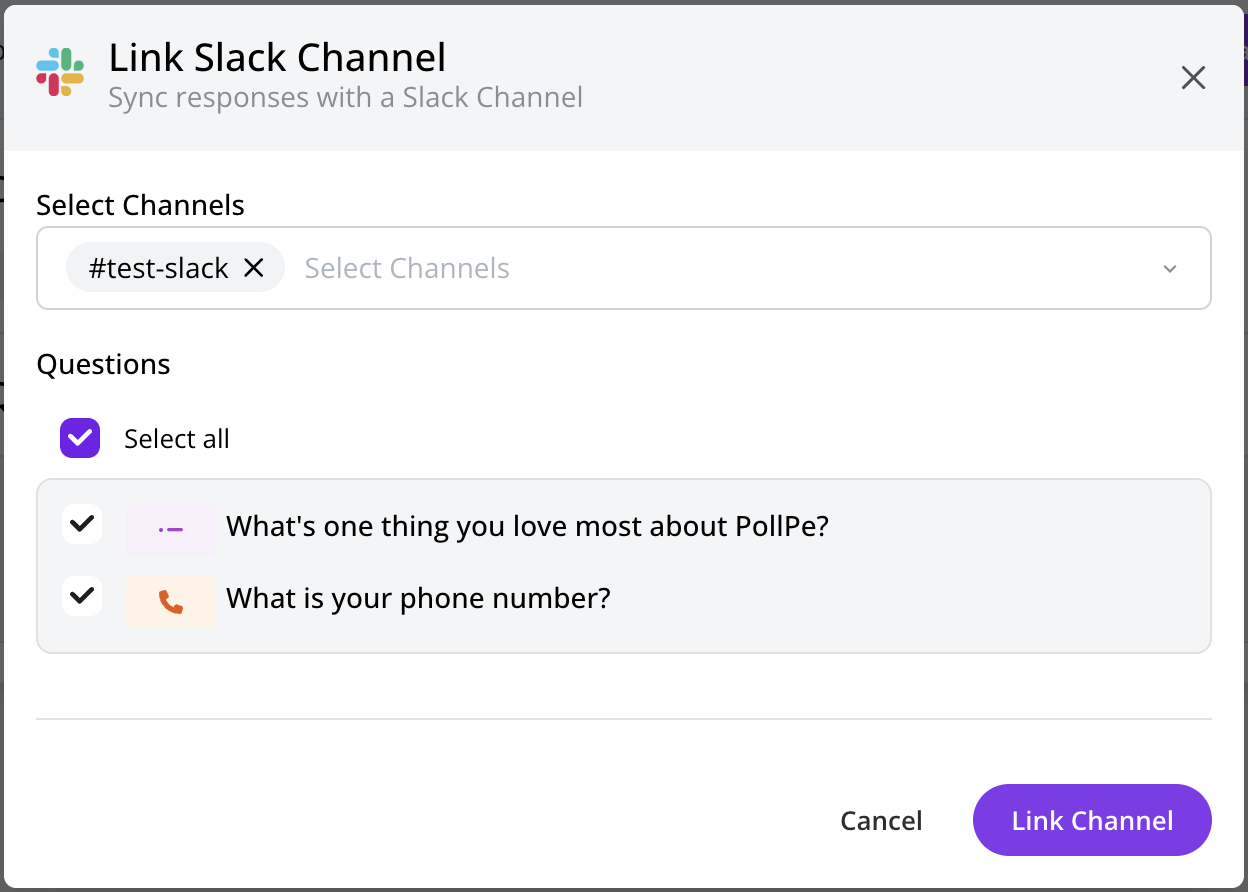Confirm with the Link Channel button

[x=1092, y=820]
